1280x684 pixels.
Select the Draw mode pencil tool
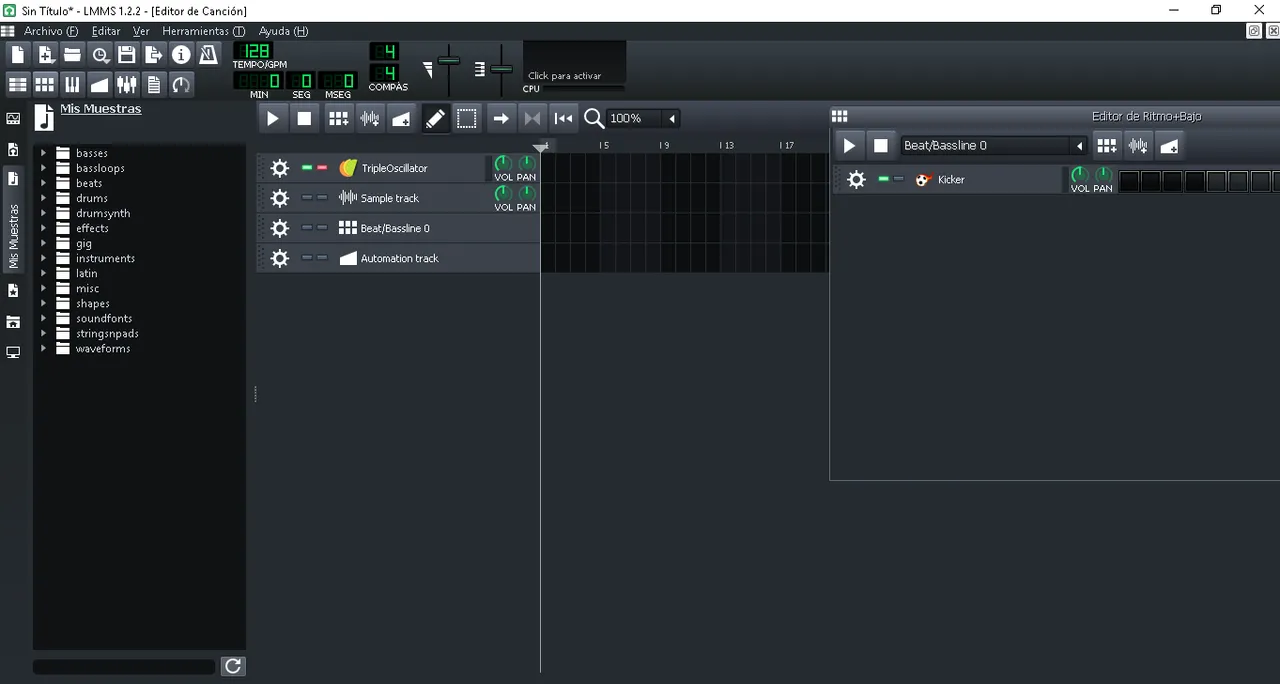click(435, 118)
